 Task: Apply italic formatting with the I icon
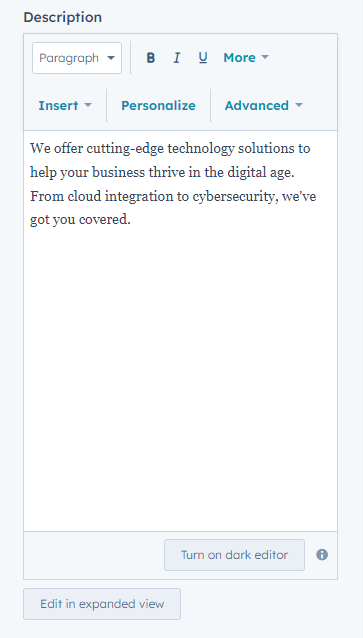[x=177, y=58]
